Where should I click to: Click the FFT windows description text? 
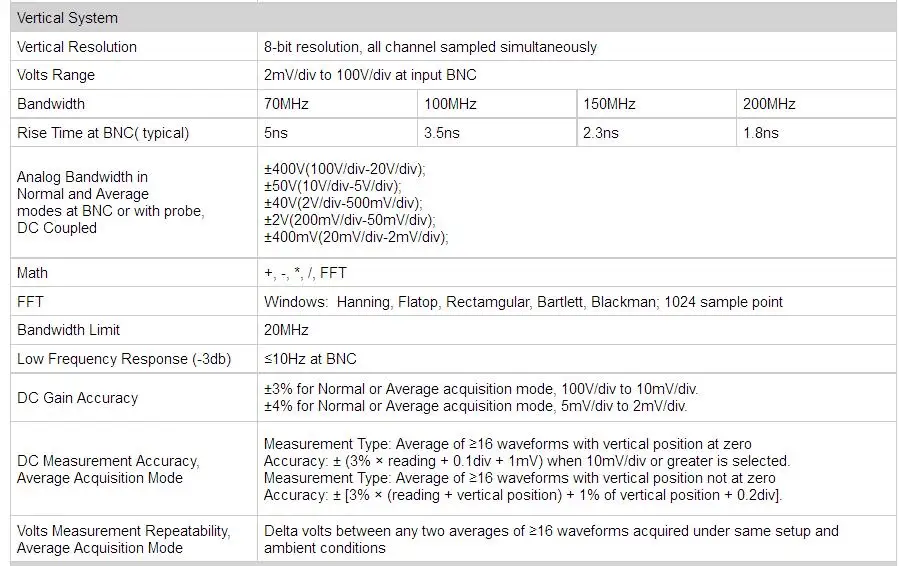(x=523, y=302)
